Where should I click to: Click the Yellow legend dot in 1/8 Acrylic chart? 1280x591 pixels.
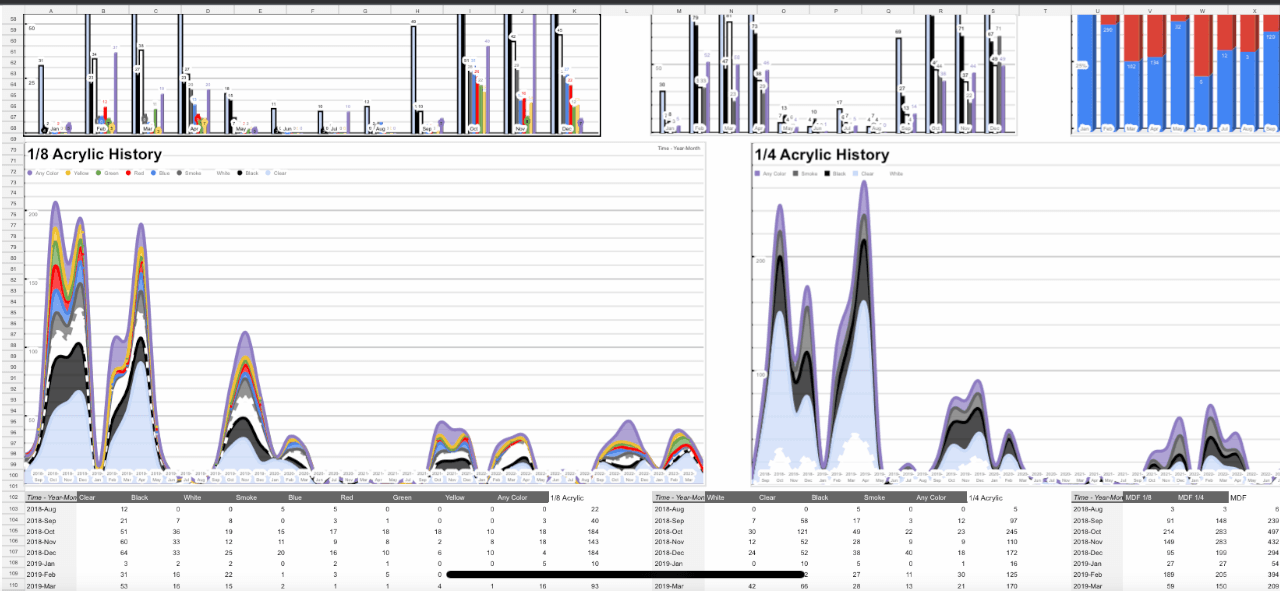67,173
